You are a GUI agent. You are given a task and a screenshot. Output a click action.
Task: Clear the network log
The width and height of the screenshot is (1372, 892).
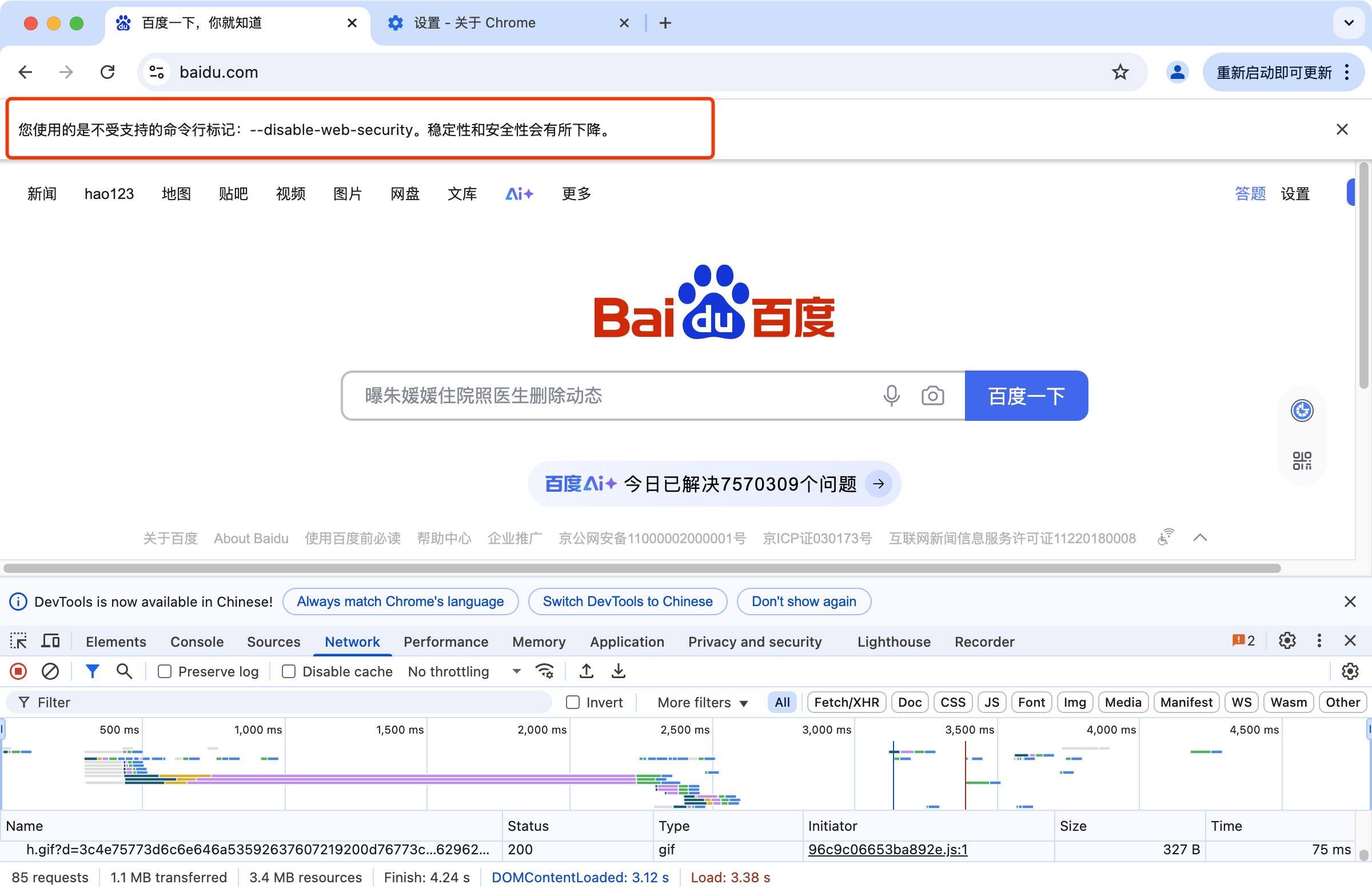50,671
